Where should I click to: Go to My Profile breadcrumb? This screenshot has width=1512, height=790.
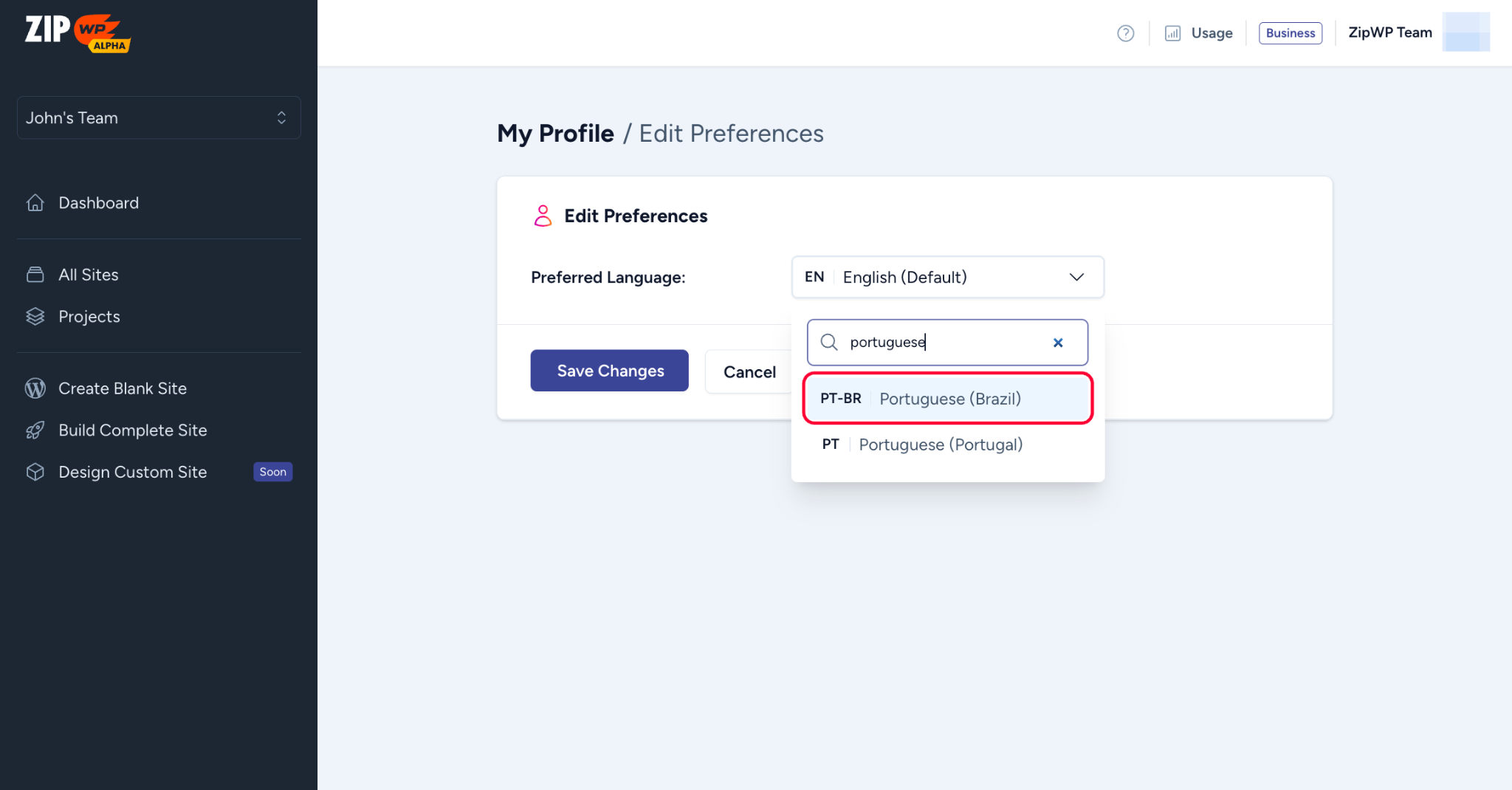555,134
